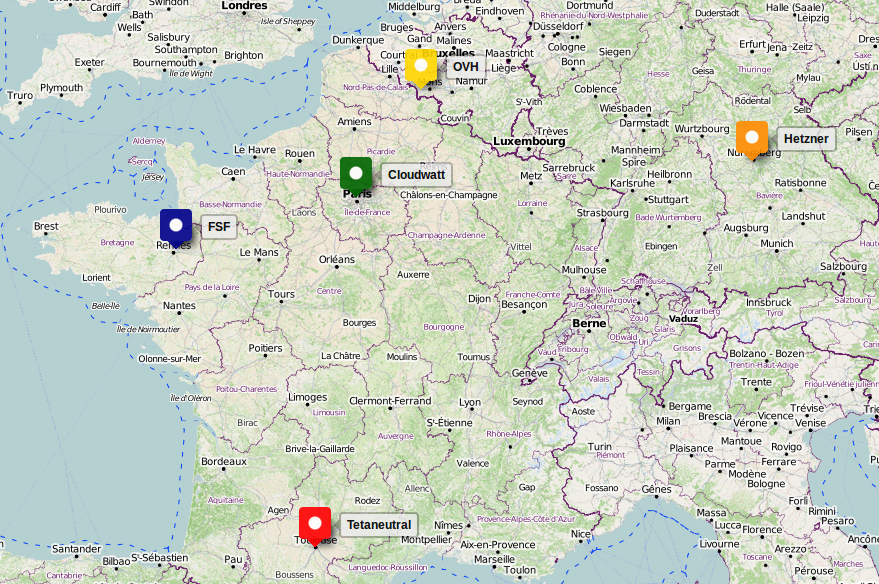Click the Plymouth city label
879x584 pixels.
point(62,88)
